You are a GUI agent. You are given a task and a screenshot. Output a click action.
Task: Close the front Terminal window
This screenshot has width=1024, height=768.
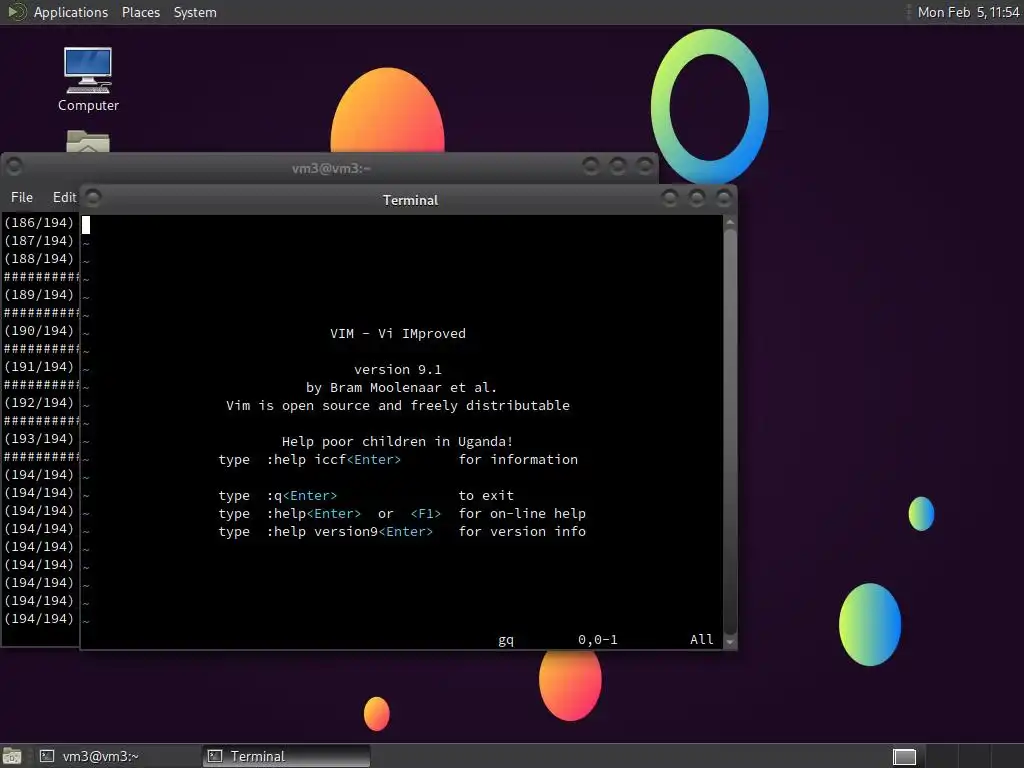coord(724,197)
